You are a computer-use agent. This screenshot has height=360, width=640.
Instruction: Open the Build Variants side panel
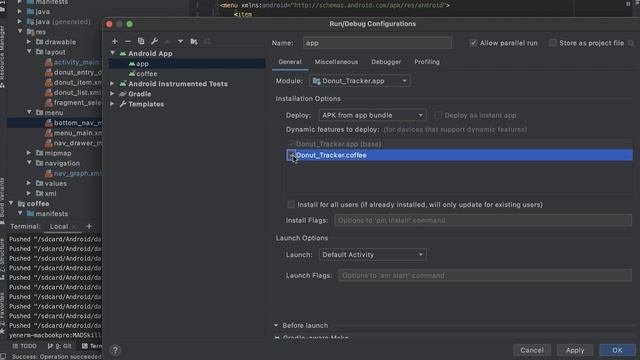(x=2, y=201)
